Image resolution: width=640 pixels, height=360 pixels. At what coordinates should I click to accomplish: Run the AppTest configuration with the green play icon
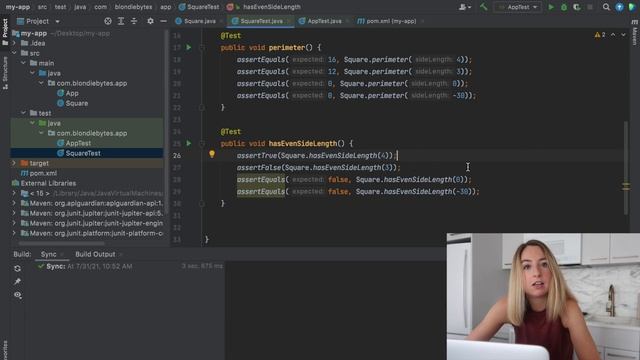[x=551, y=7]
